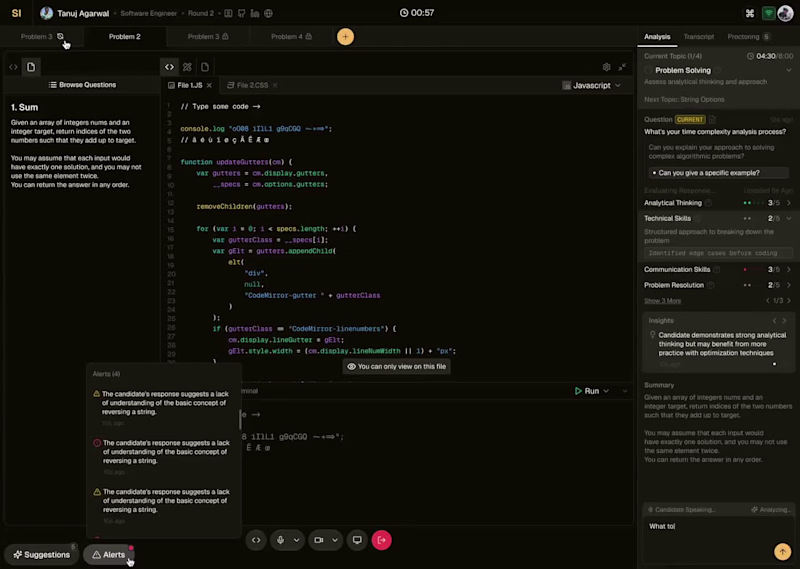Screen dimensions: 800x569
Task: Expand Problem Resolution score row
Action: tap(789, 285)
